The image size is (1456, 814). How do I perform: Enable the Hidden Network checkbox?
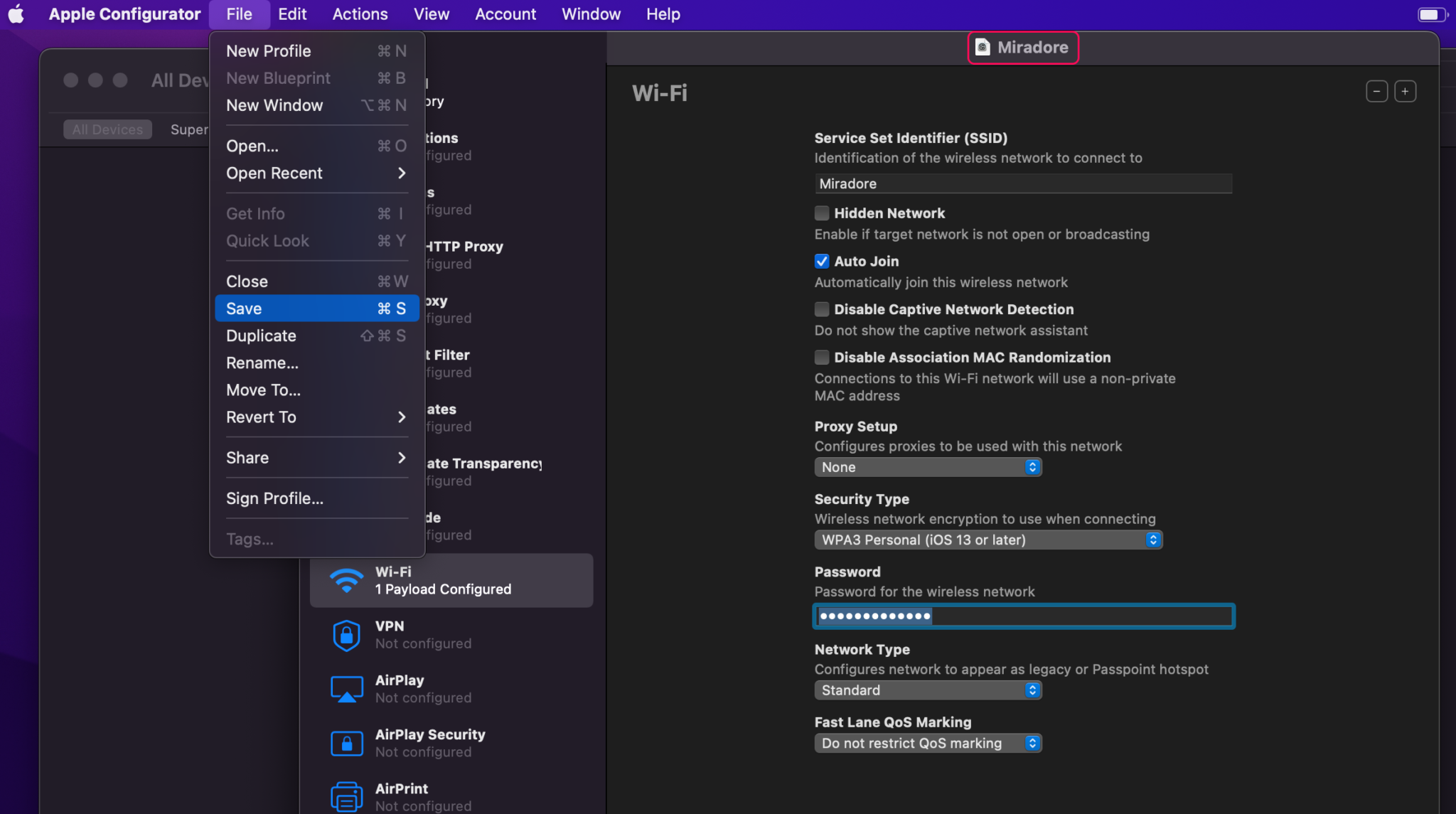click(x=822, y=213)
